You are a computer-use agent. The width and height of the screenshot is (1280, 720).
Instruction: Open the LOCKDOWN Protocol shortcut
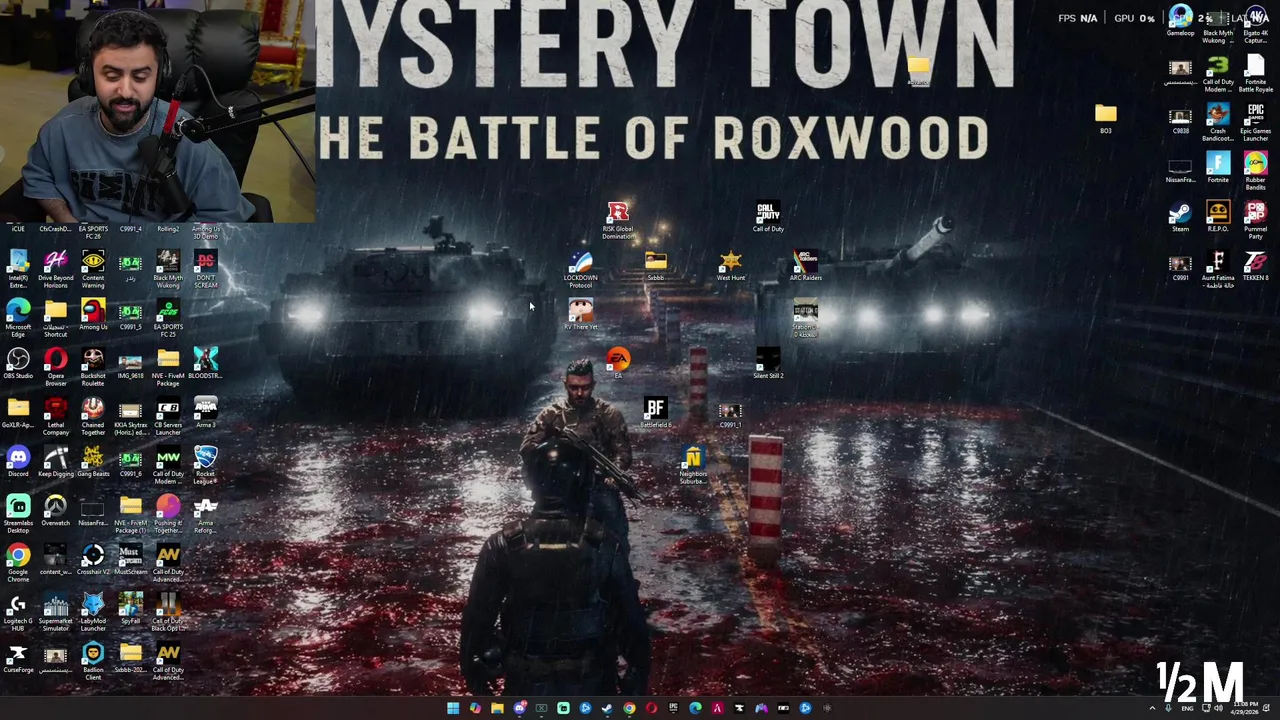coord(580,270)
